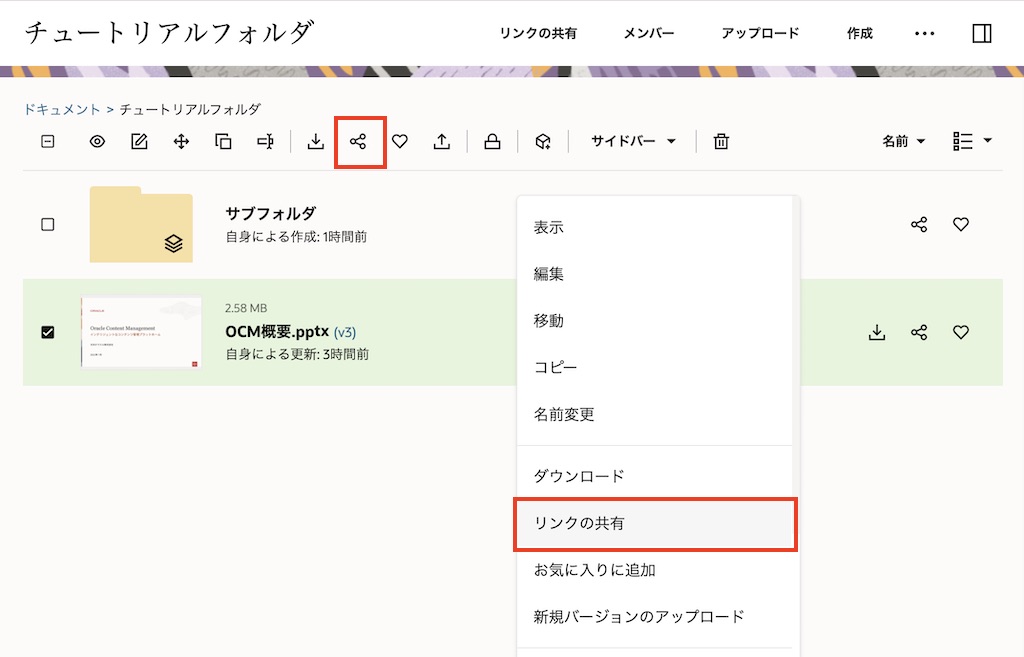Select the edit pencil icon

click(x=140, y=141)
